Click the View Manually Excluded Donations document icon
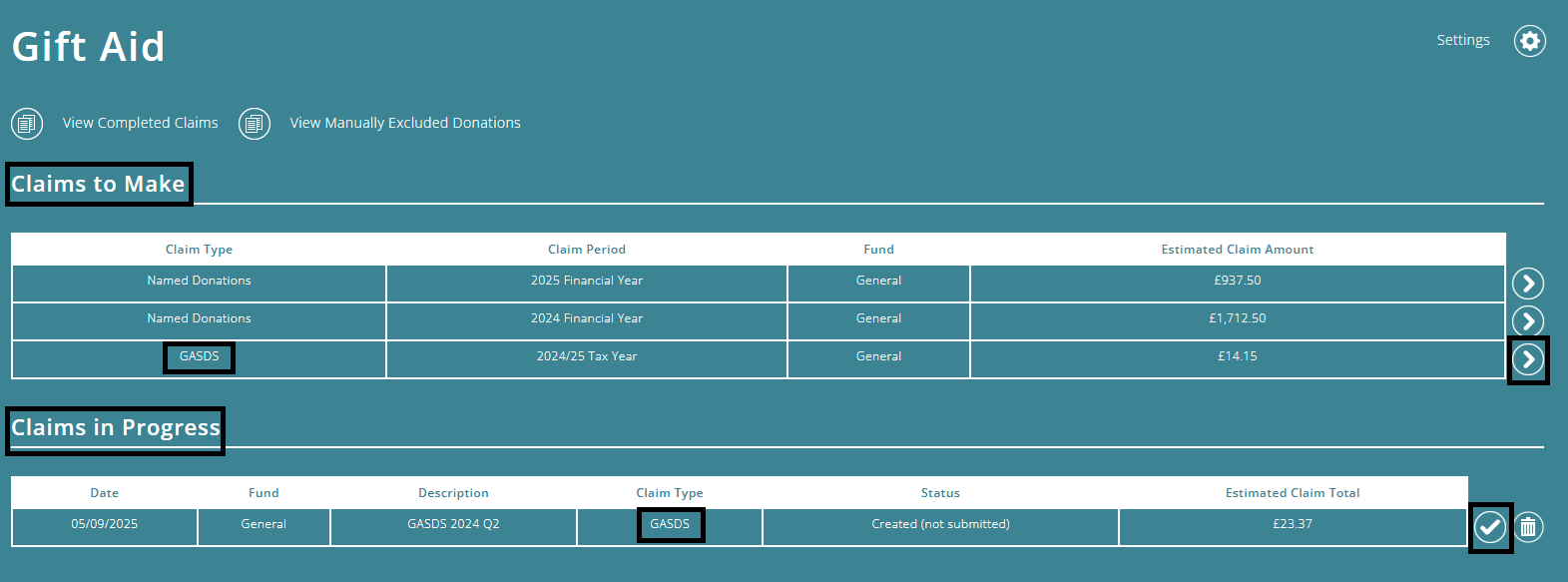 point(255,124)
